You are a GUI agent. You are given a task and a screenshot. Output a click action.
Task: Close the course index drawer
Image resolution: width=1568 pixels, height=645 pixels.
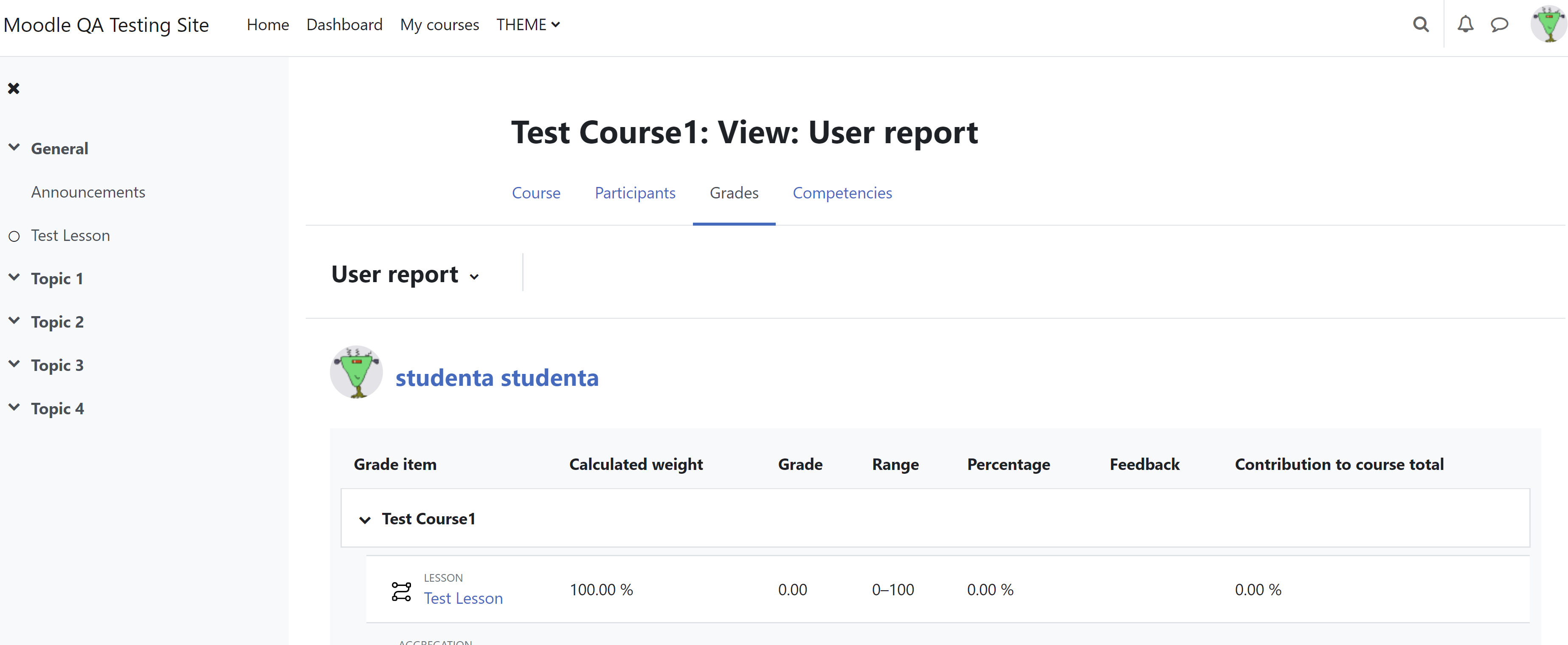click(x=14, y=88)
